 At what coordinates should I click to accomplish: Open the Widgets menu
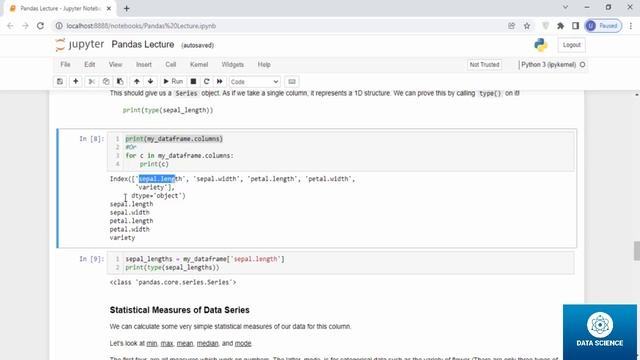click(x=232, y=64)
